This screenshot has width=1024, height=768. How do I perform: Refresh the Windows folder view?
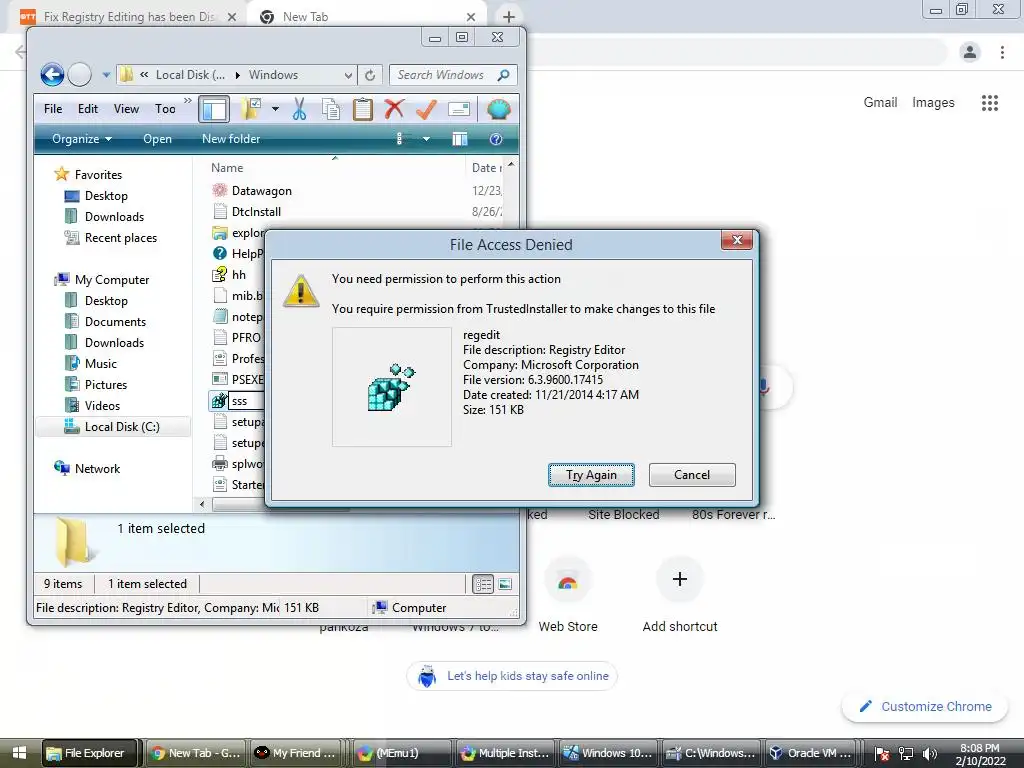tap(370, 75)
